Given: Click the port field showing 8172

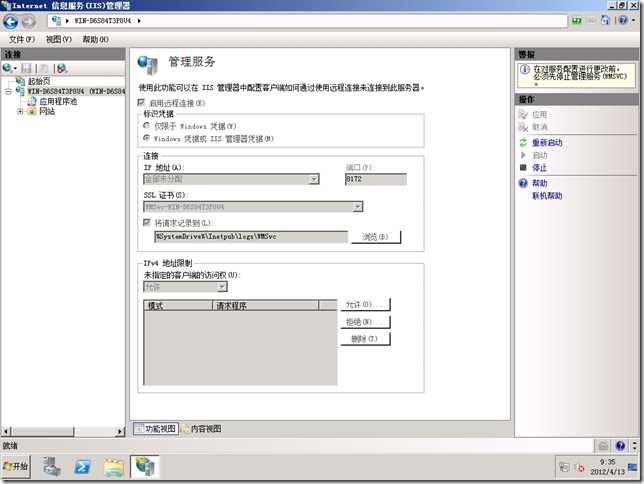Looking at the screenshot, I should pyautogui.click(x=376, y=179).
